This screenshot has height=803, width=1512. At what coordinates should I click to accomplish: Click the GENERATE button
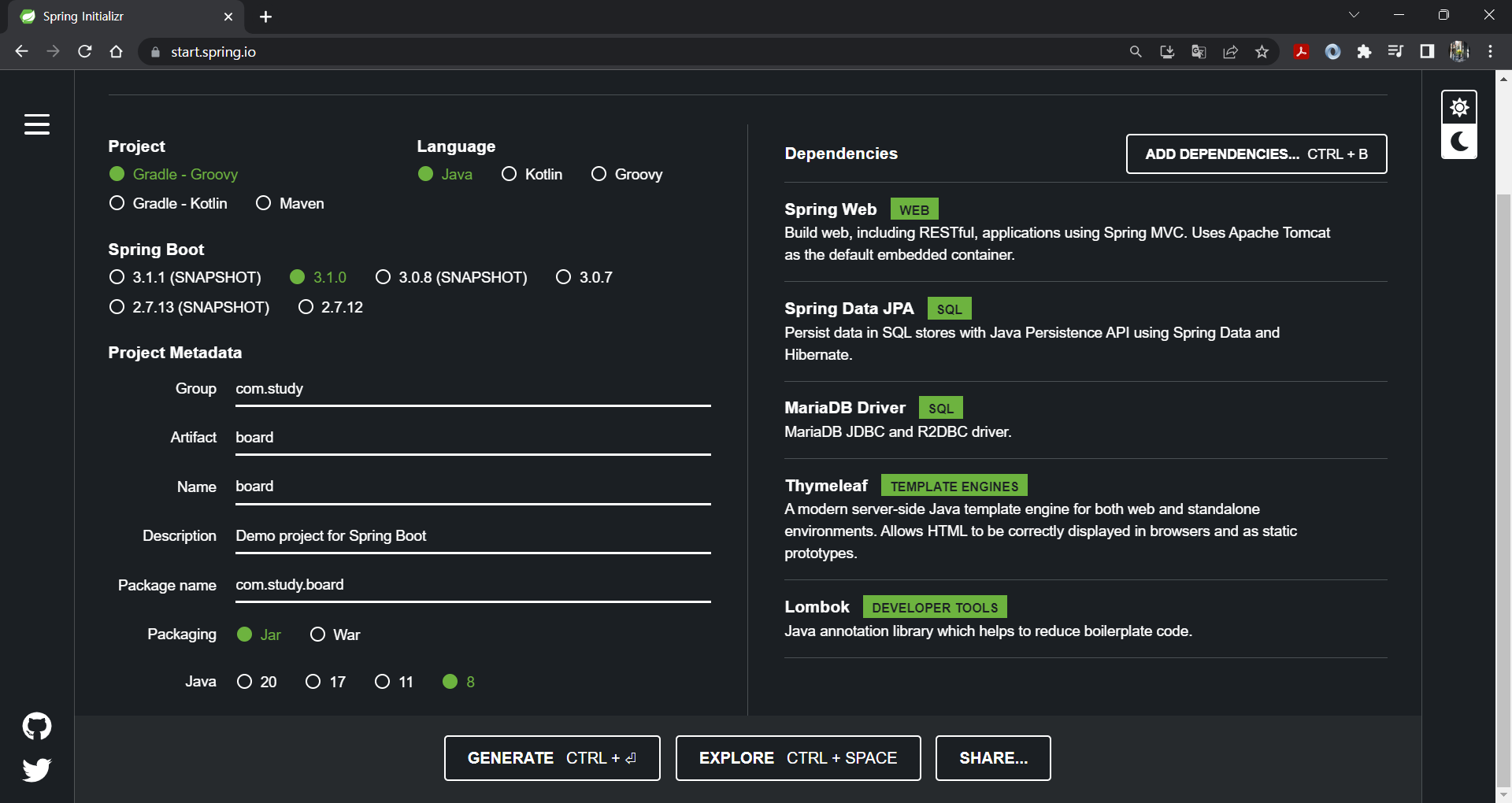pyautogui.click(x=552, y=758)
